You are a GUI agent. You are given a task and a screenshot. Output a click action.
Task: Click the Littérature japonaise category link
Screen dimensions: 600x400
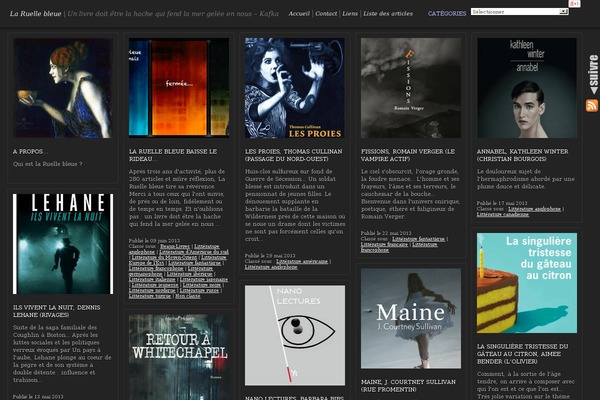pos(204,279)
